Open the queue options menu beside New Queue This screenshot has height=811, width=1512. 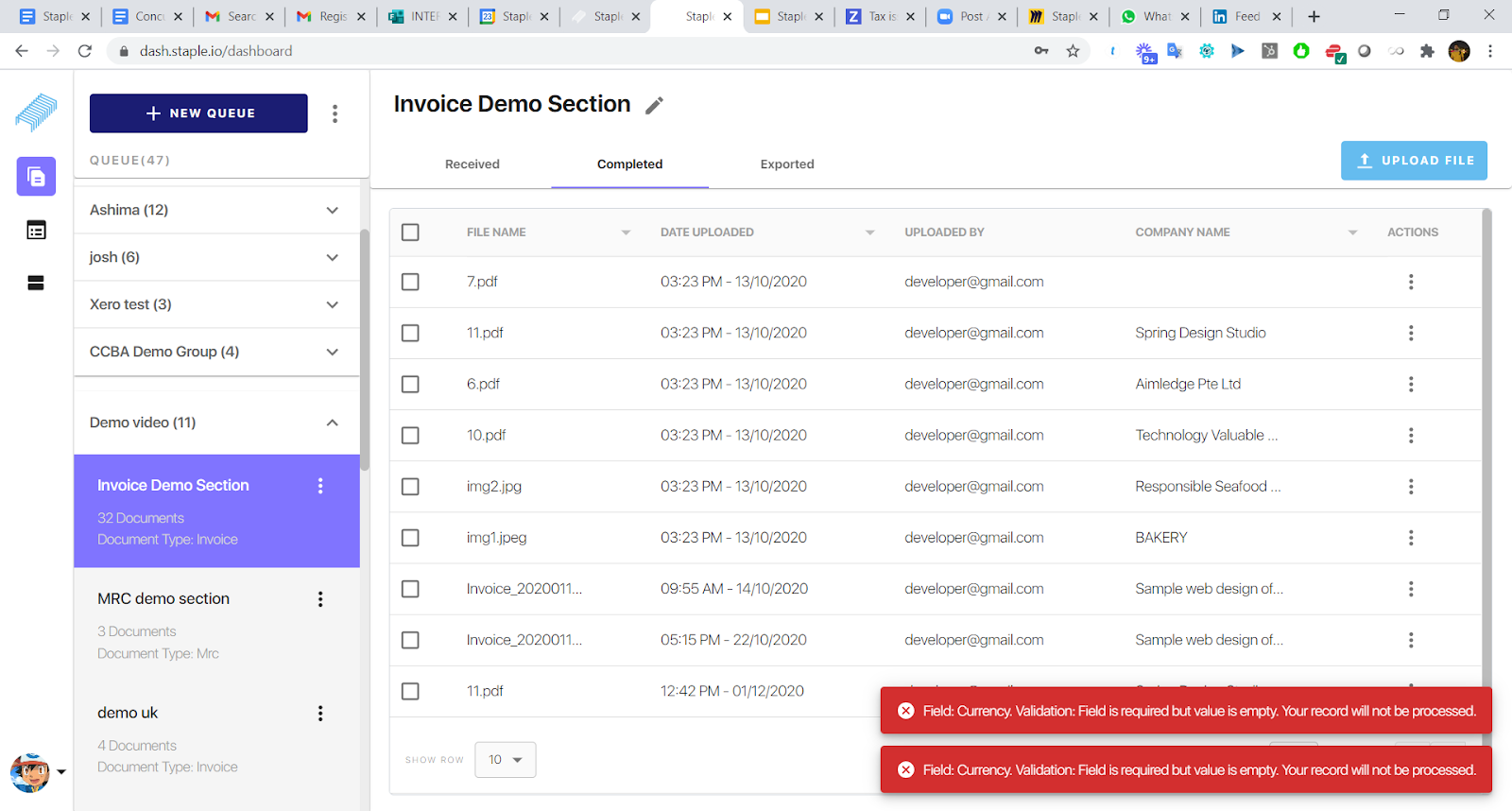click(335, 113)
